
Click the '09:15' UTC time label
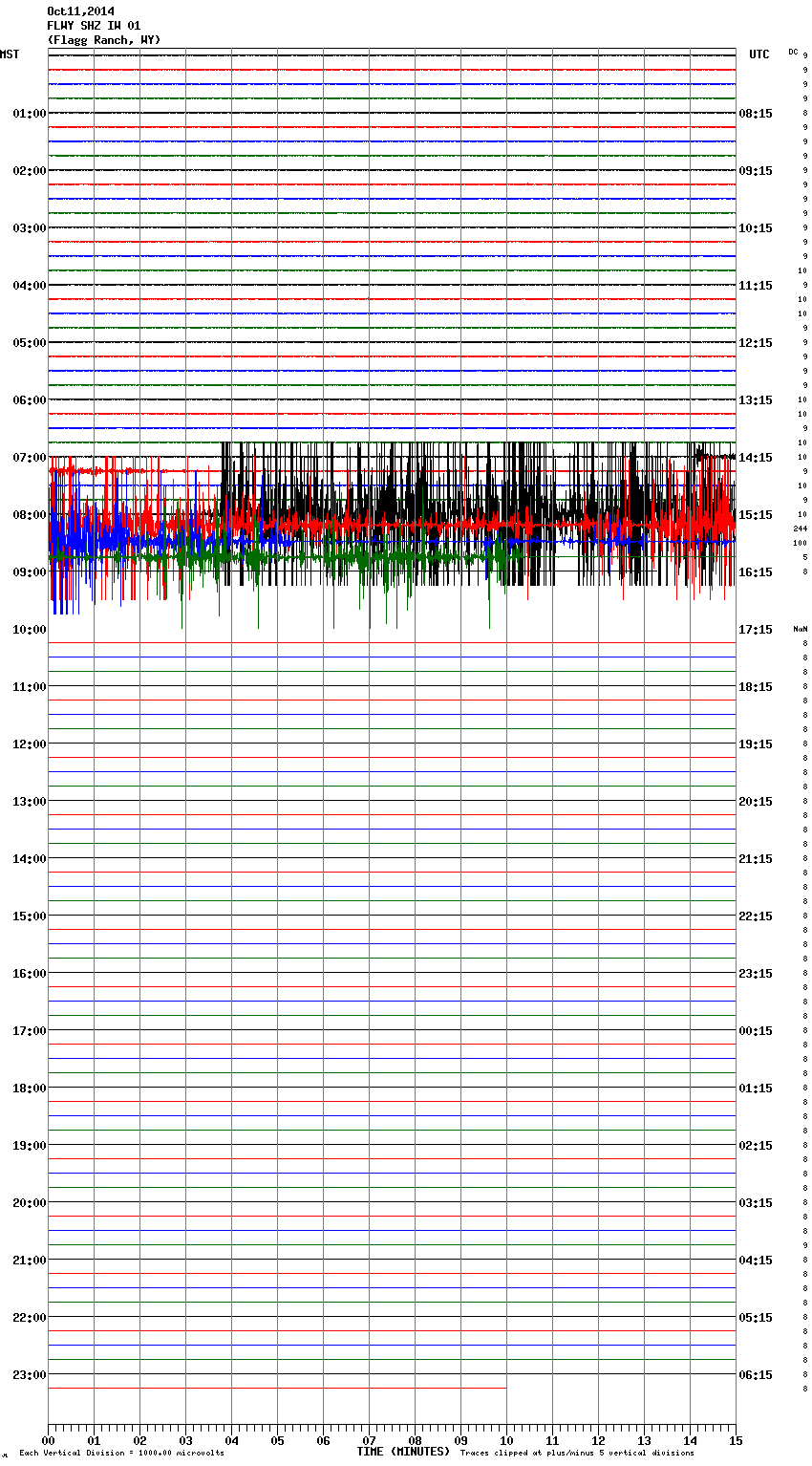pyautogui.click(x=756, y=171)
